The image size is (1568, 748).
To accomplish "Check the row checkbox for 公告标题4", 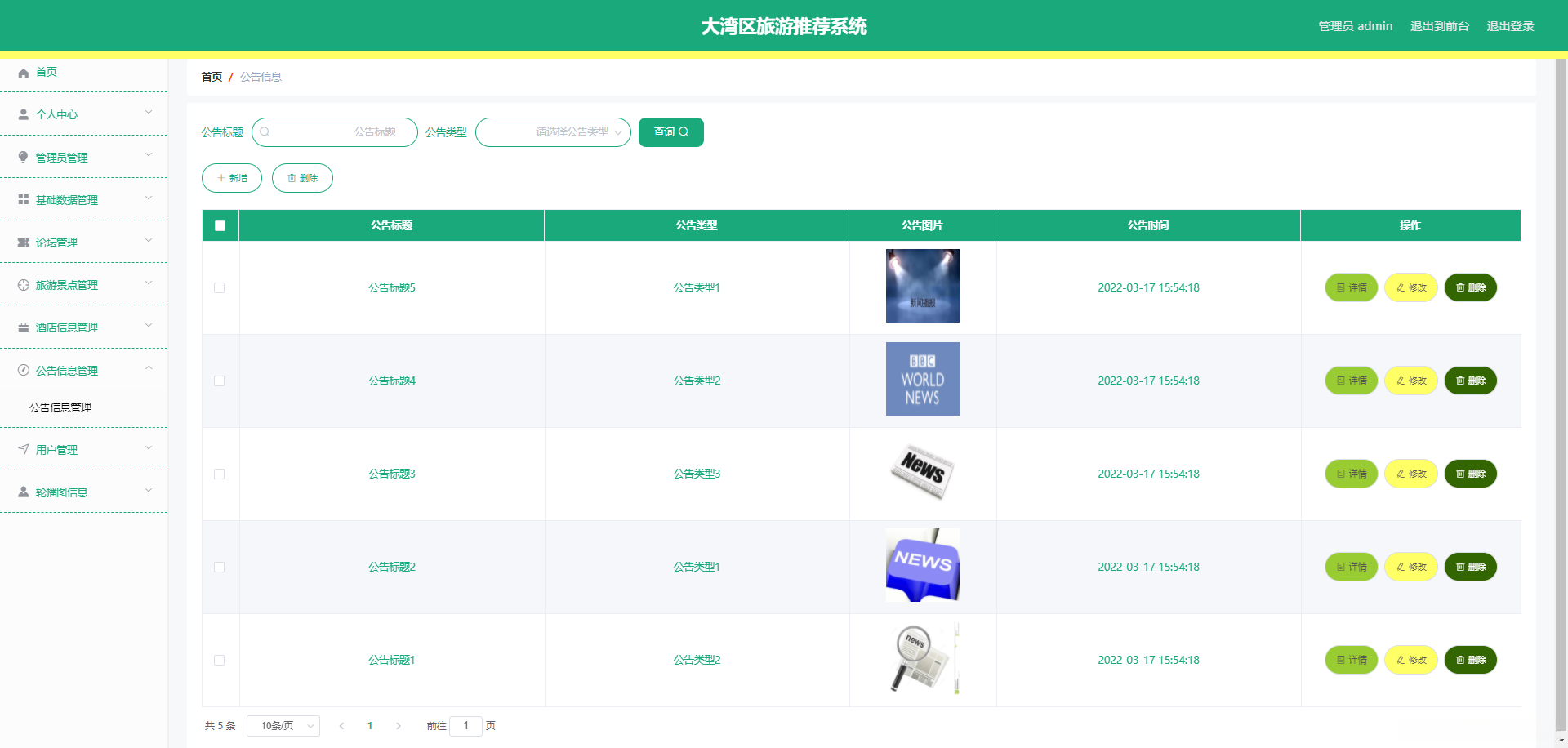I will (219, 381).
